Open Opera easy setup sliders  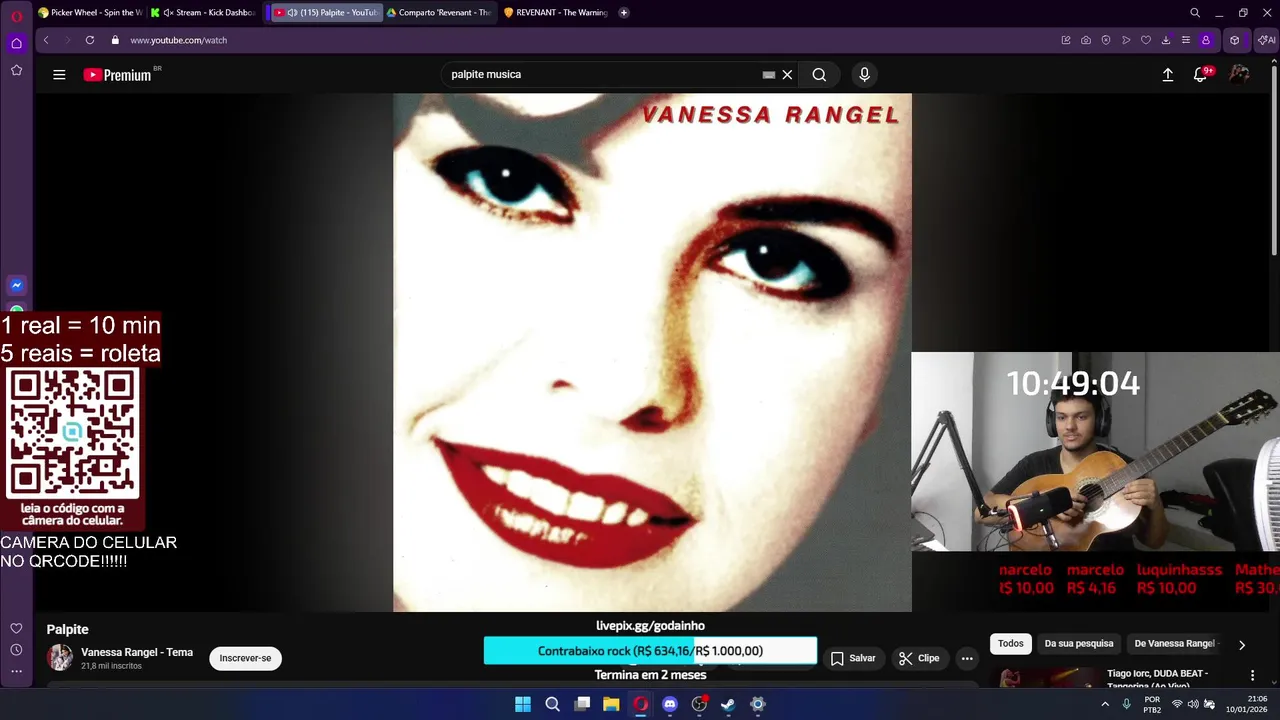coord(1186,40)
